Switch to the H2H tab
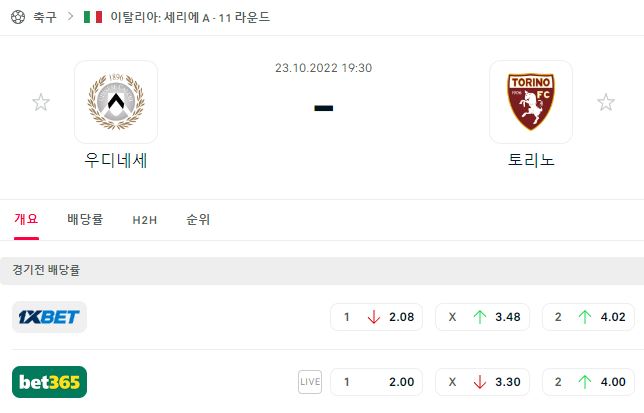The image size is (644, 413). click(x=145, y=220)
